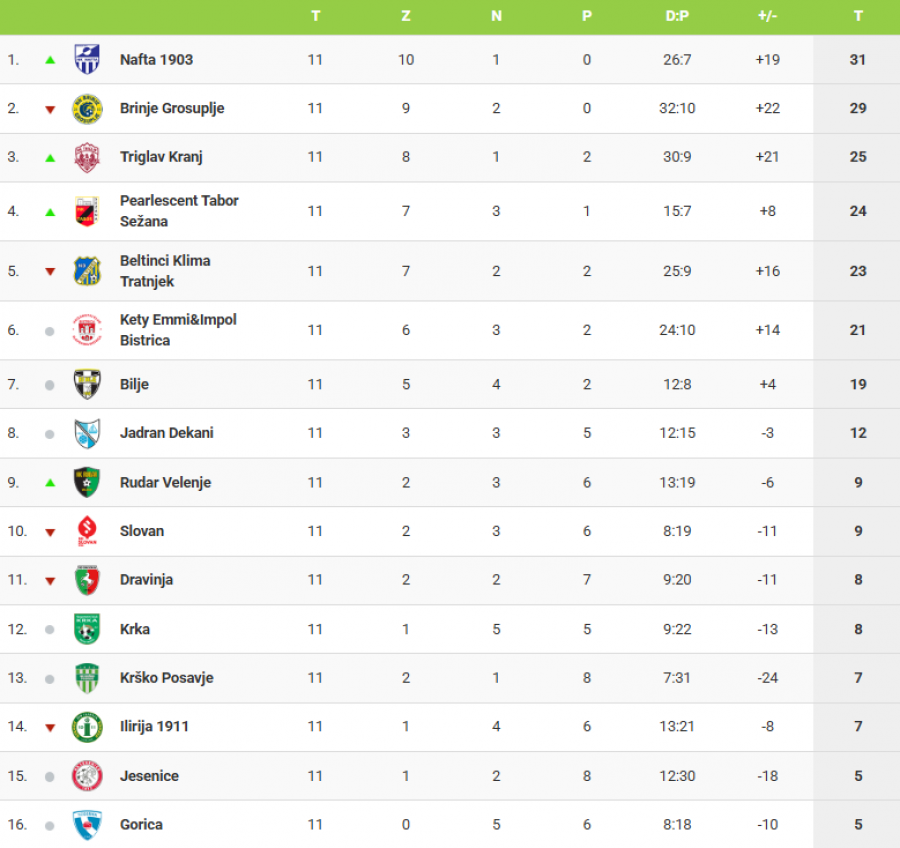Click the Z wins column header
Screen dimensions: 900x848
point(405,16)
